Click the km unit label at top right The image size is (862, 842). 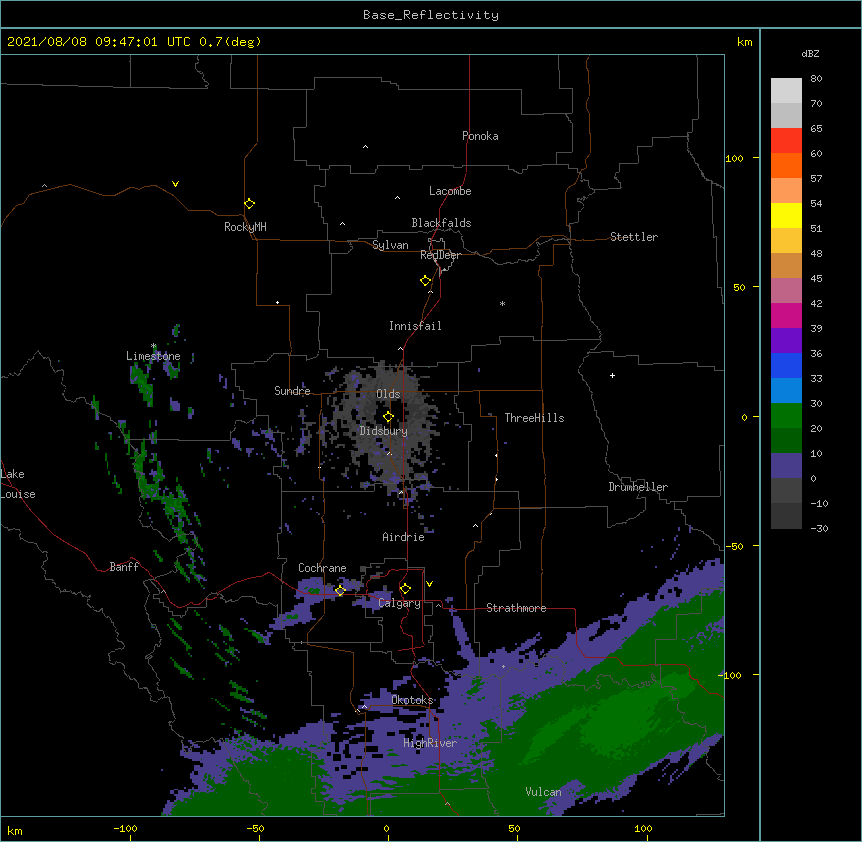coord(744,42)
